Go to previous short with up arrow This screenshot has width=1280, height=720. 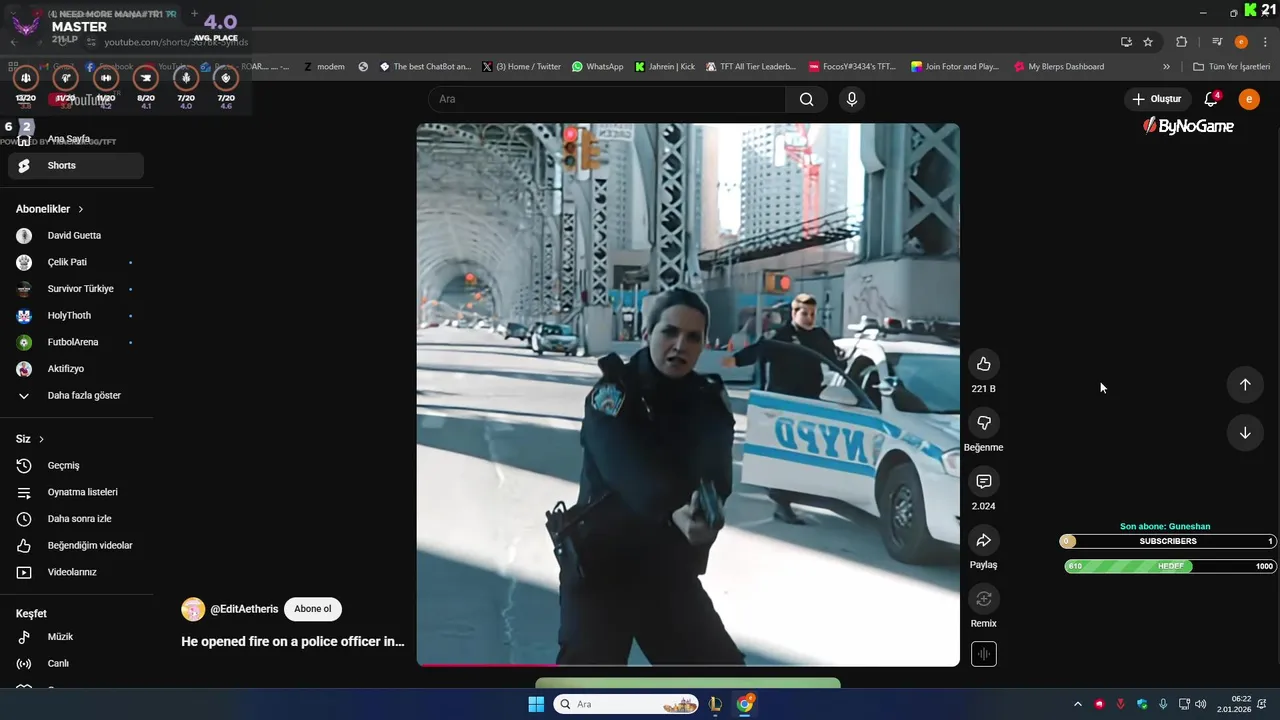1245,385
